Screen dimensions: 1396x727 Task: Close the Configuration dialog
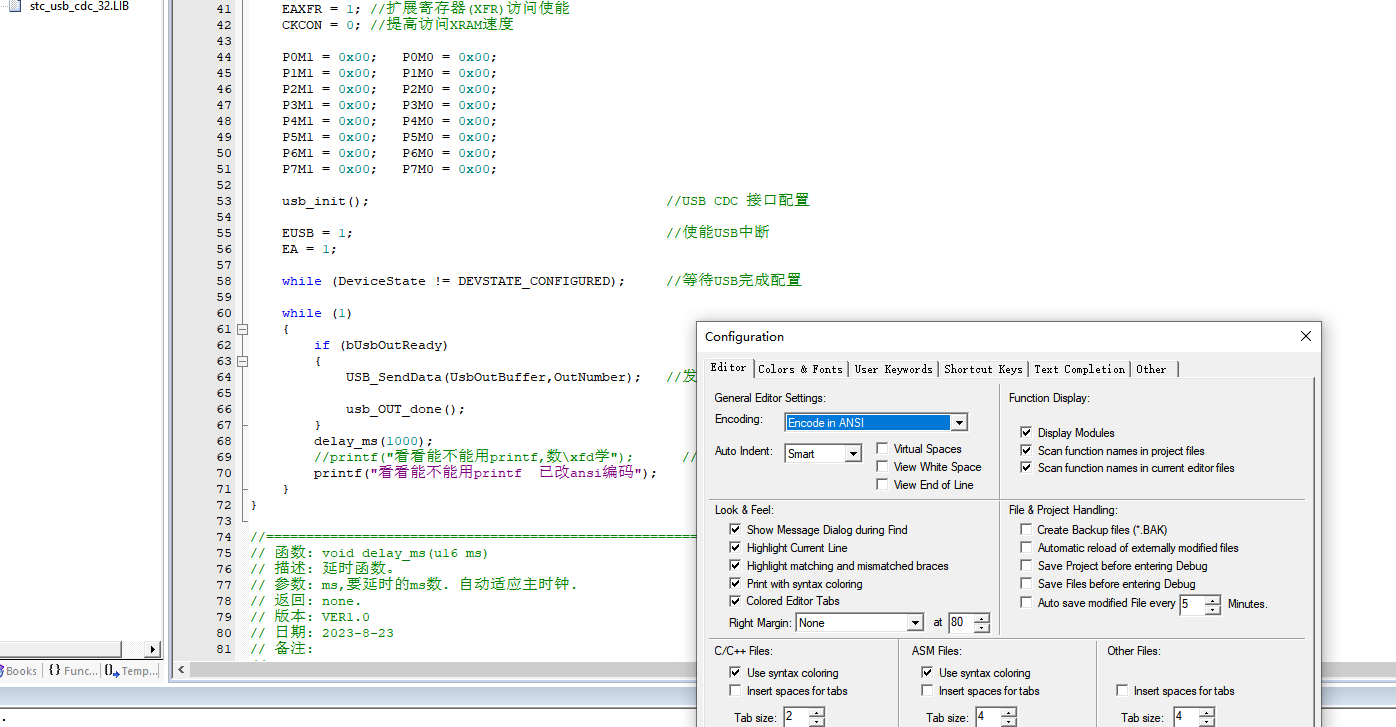point(1305,337)
